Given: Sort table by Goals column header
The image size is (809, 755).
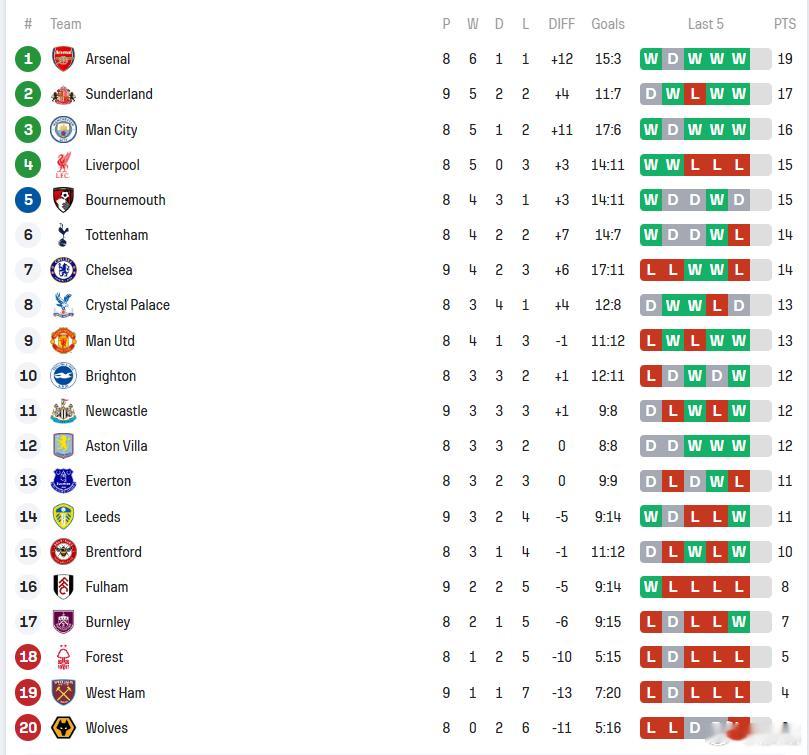Looking at the screenshot, I should [607, 24].
